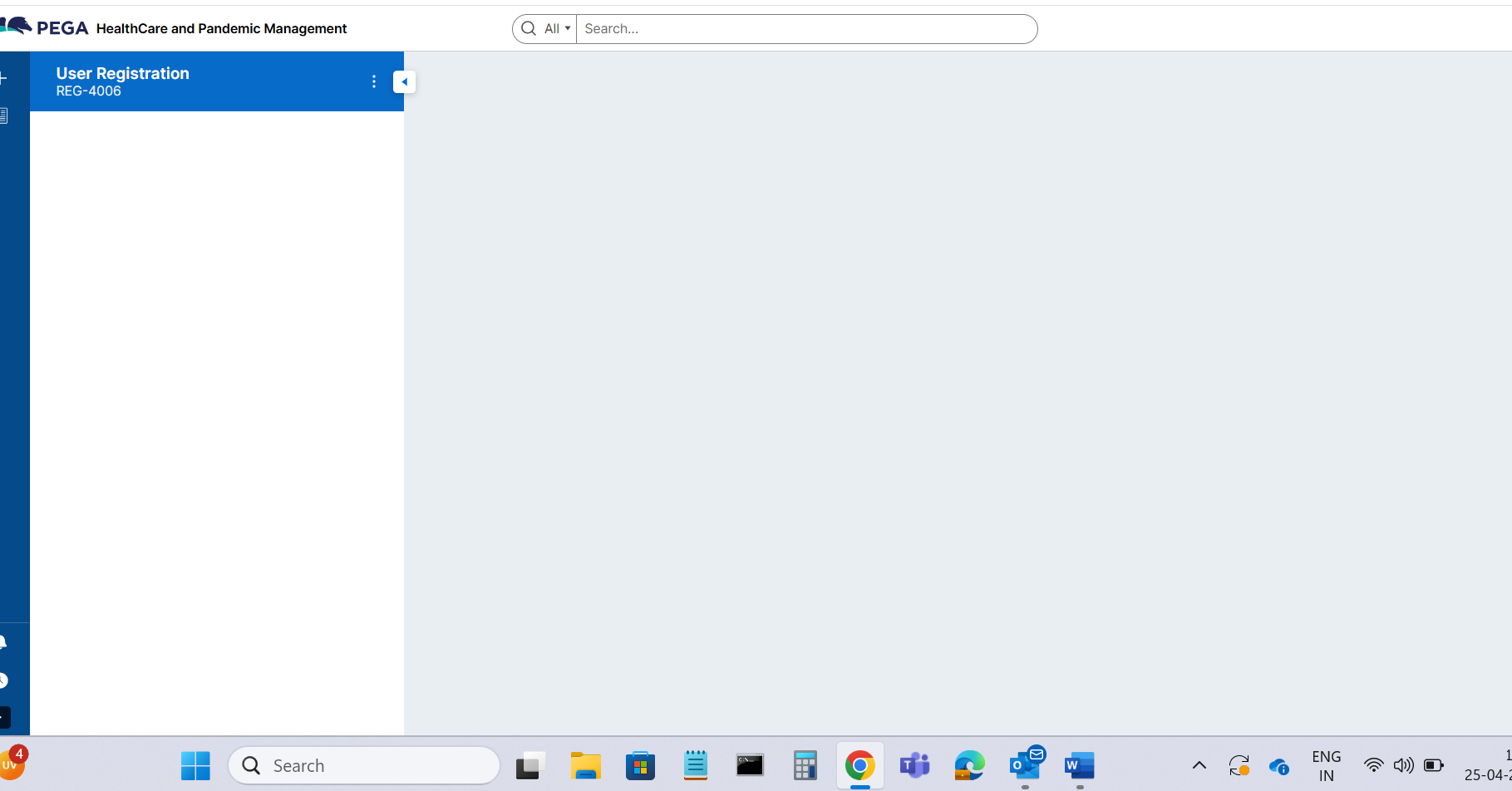Open notifications bell in Pega sidebar
The width and height of the screenshot is (1512, 791).
click(3, 642)
